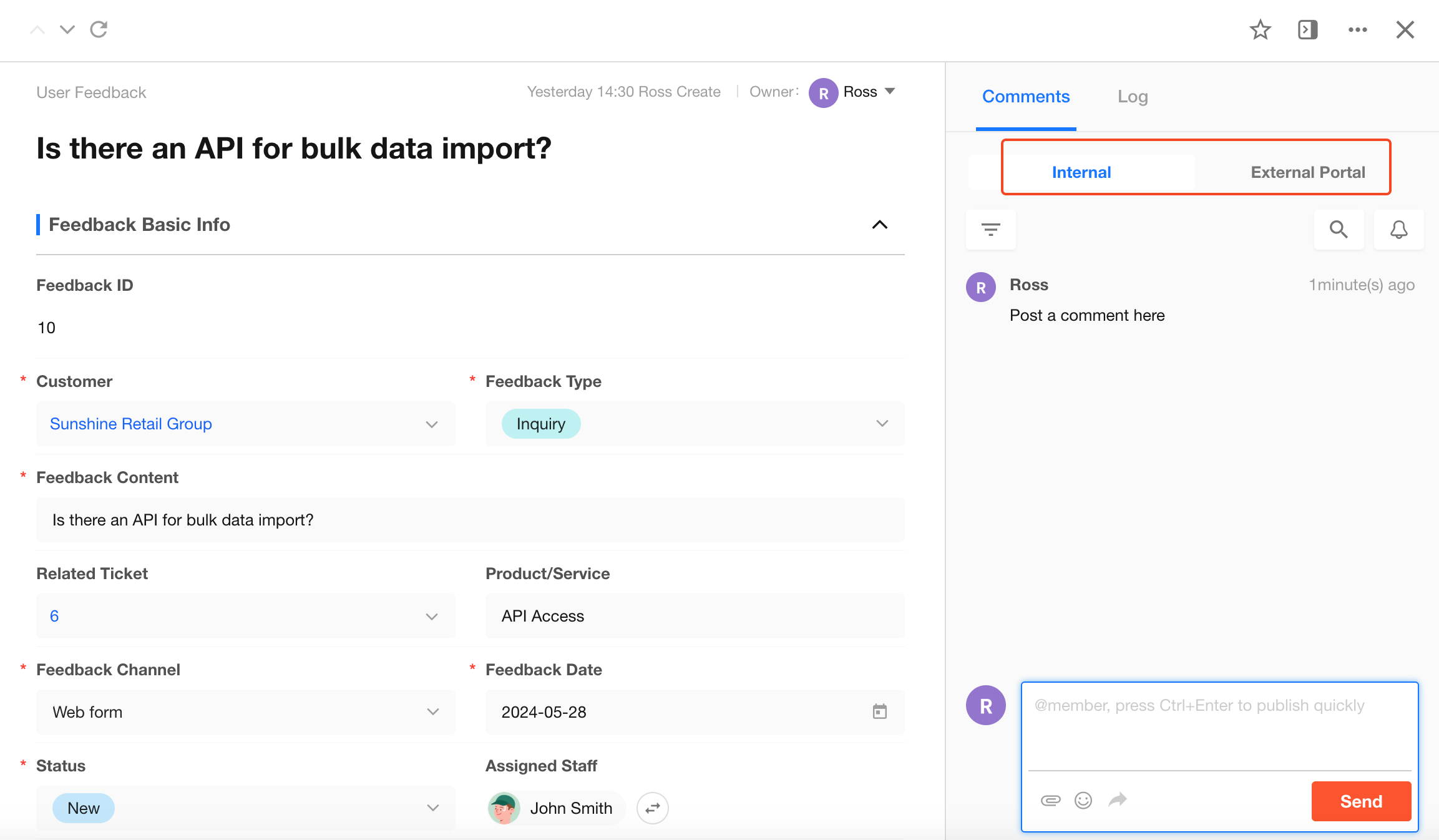Collapse the side panel toggle icon
Image resolution: width=1439 pixels, height=840 pixels.
pos(1307,29)
